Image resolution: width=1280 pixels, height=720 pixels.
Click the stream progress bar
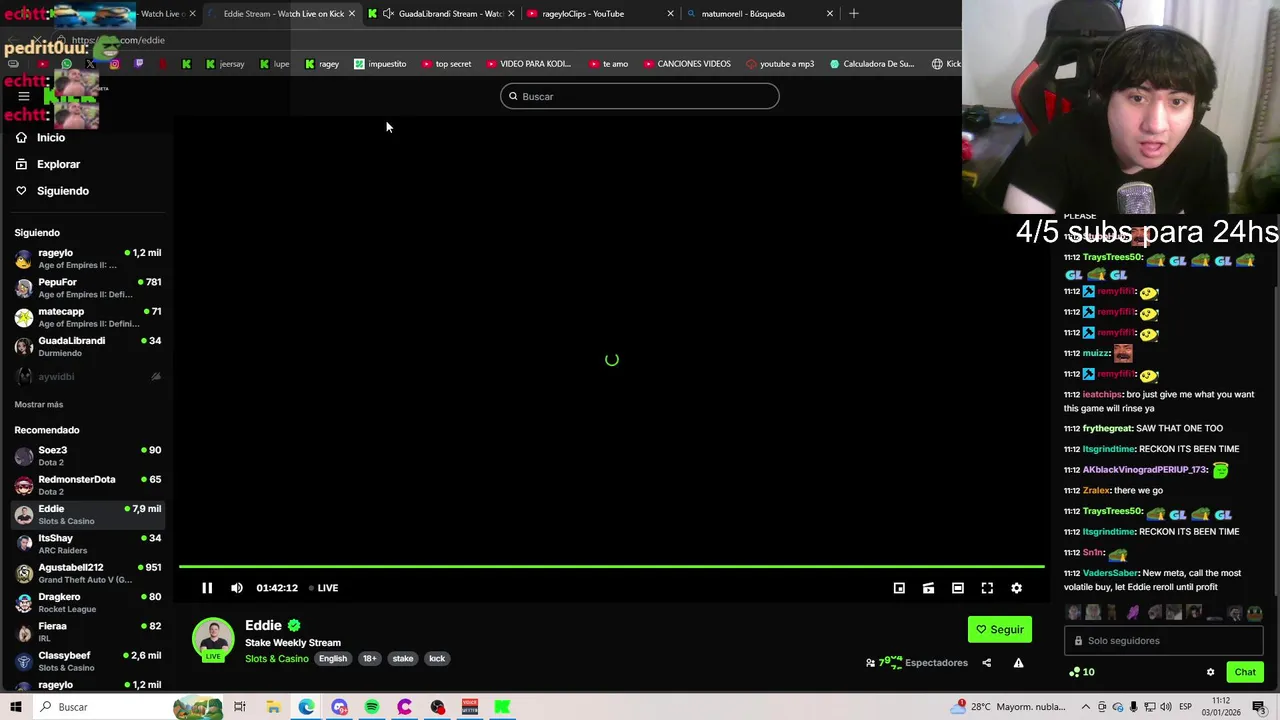click(x=611, y=567)
